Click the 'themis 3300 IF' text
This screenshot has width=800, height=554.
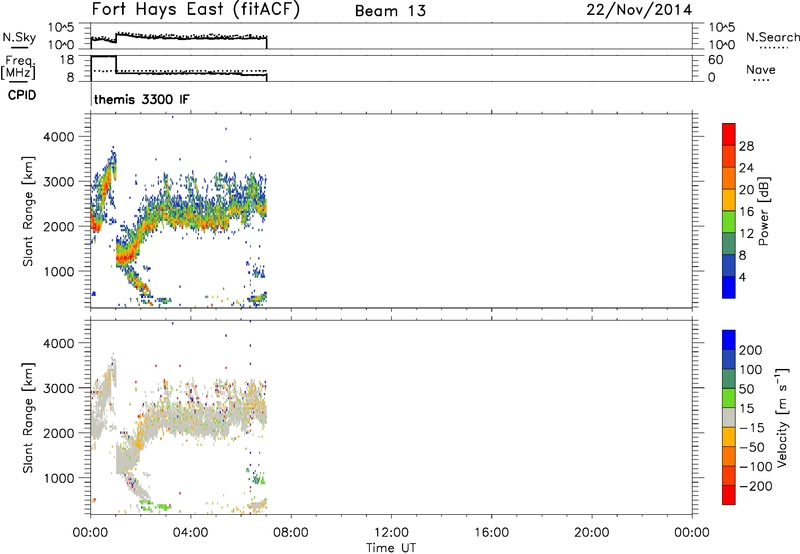tap(141, 99)
